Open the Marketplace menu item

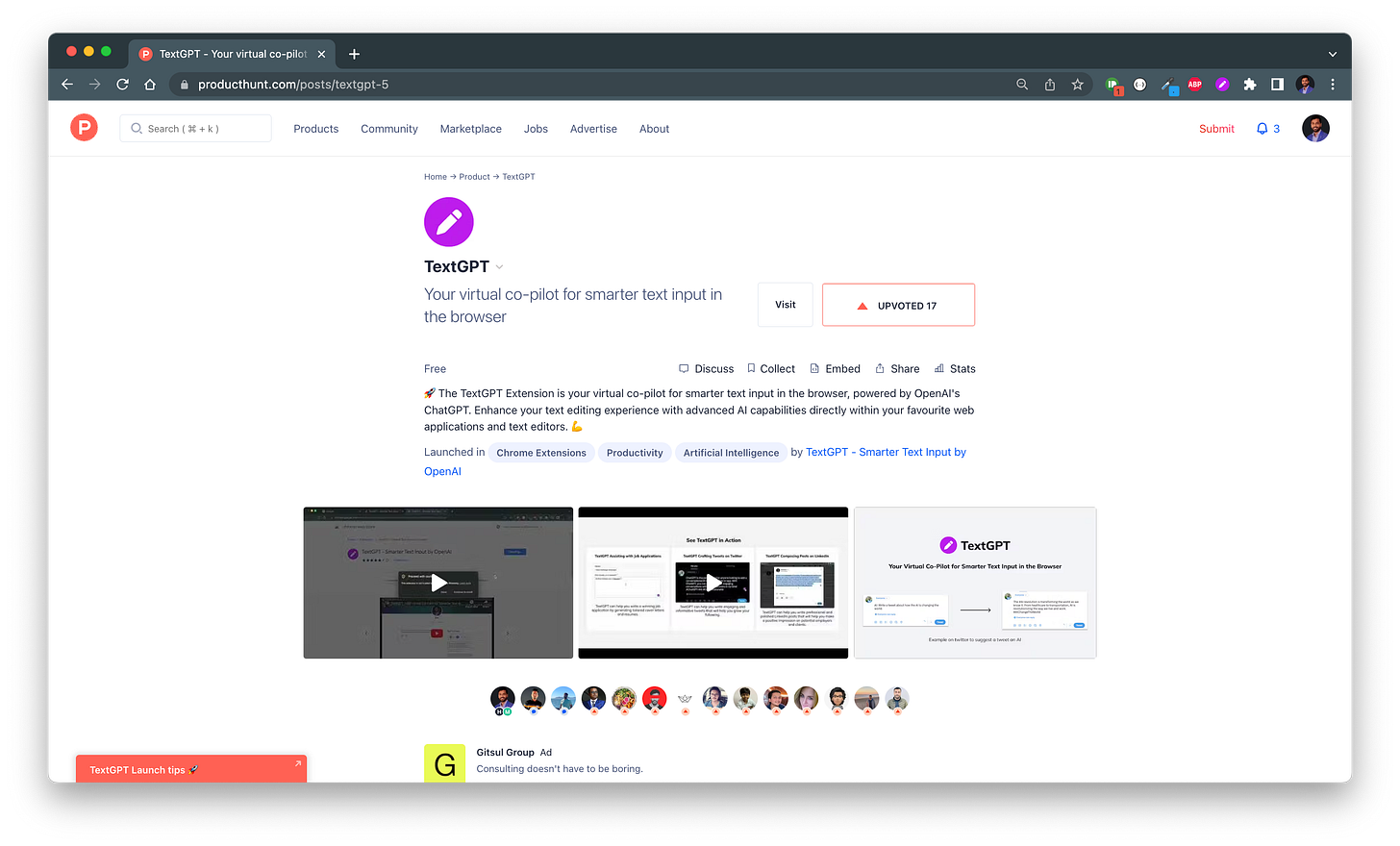point(471,129)
